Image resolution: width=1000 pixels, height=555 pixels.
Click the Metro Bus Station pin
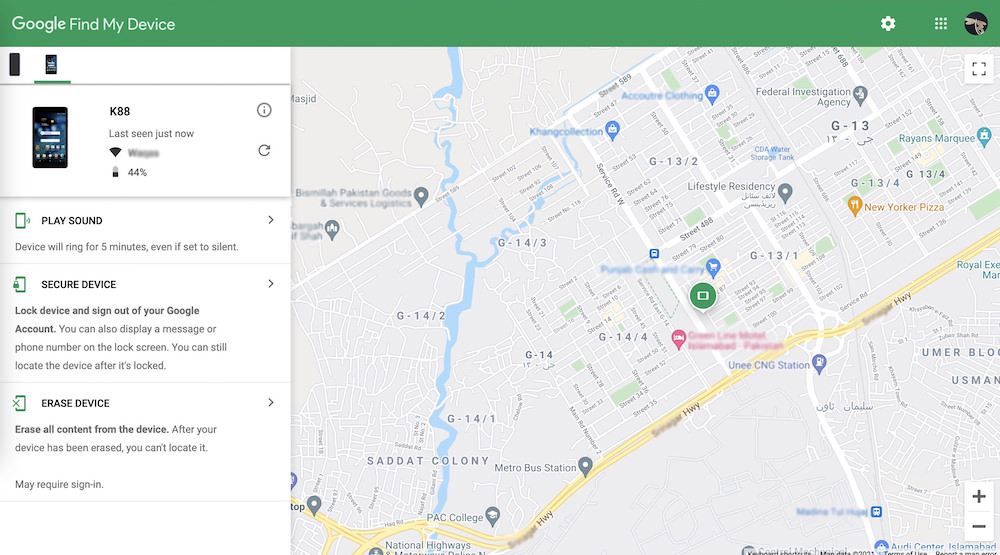[585, 466]
